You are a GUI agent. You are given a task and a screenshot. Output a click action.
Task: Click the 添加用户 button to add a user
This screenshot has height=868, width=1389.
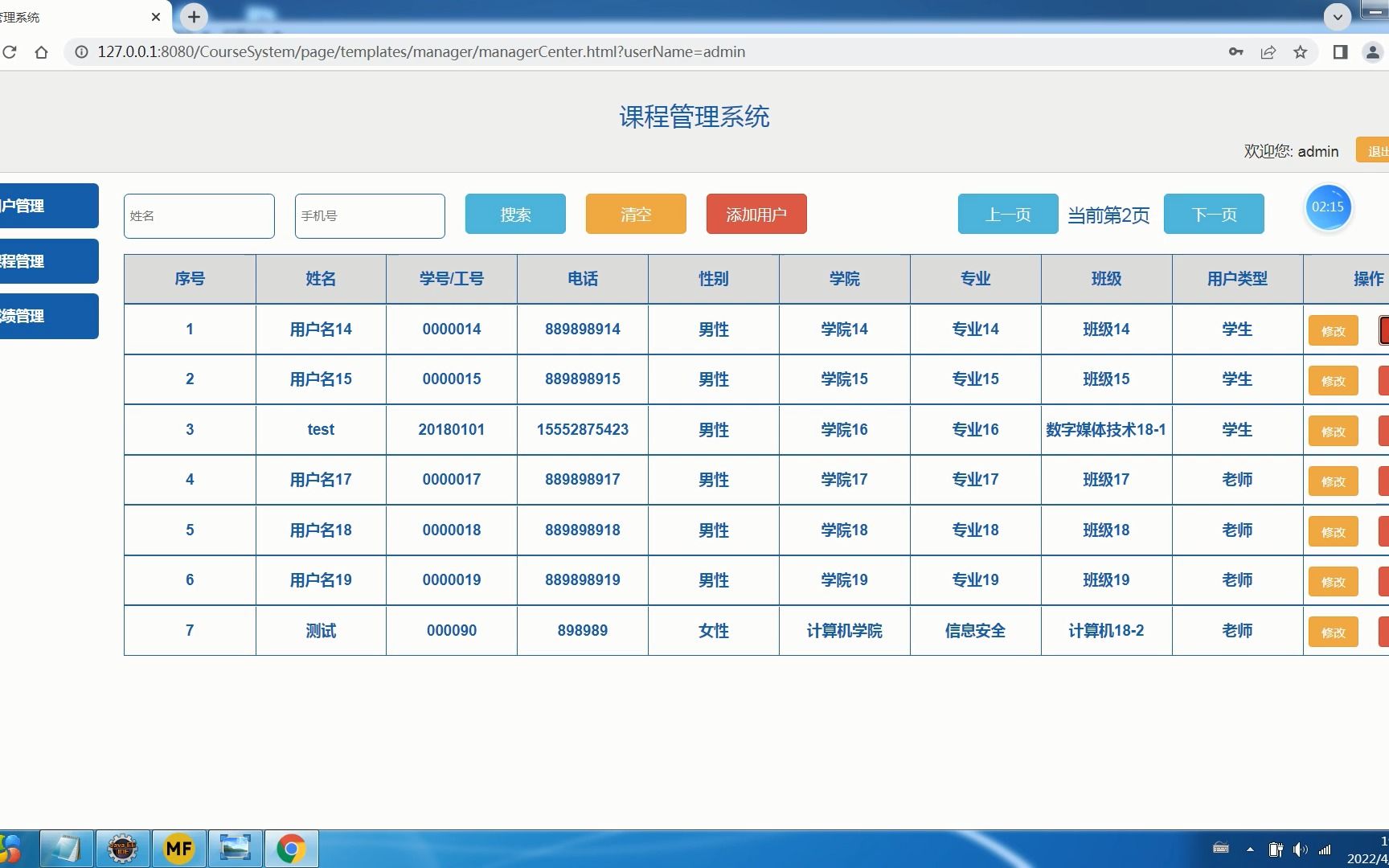(x=756, y=214)
